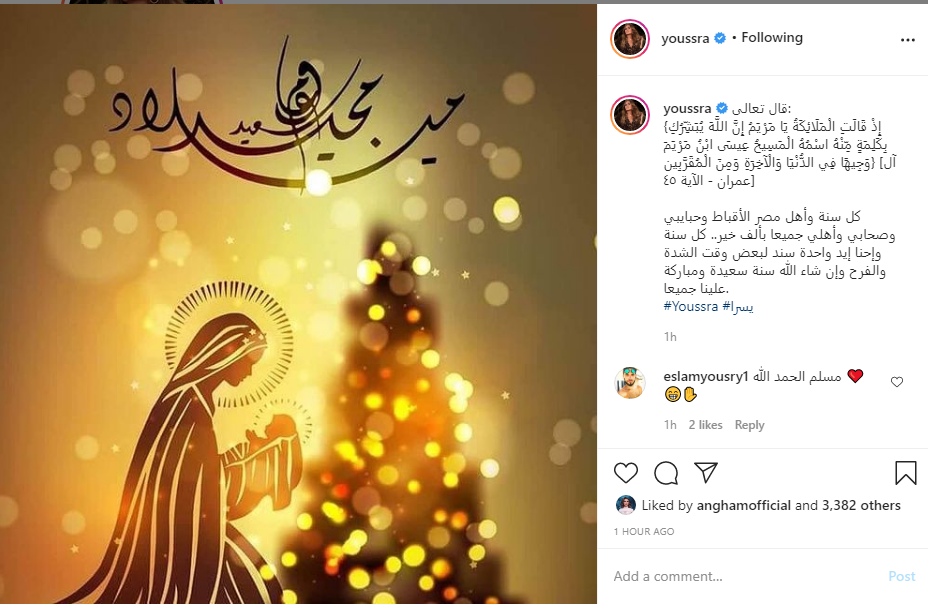Open the #Youssra hashtag link
Screen dimensions: 928x604
coord(691,306)
